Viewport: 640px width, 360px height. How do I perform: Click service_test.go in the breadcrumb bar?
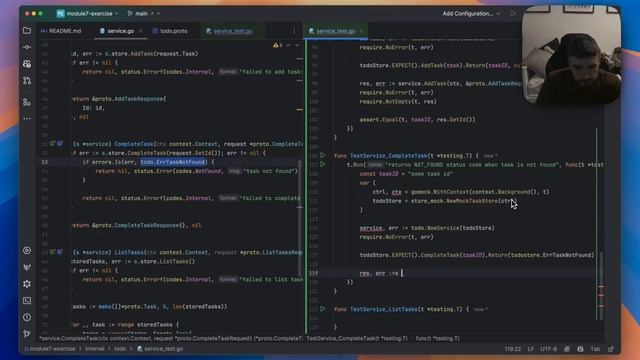click(x=160, y=349)
